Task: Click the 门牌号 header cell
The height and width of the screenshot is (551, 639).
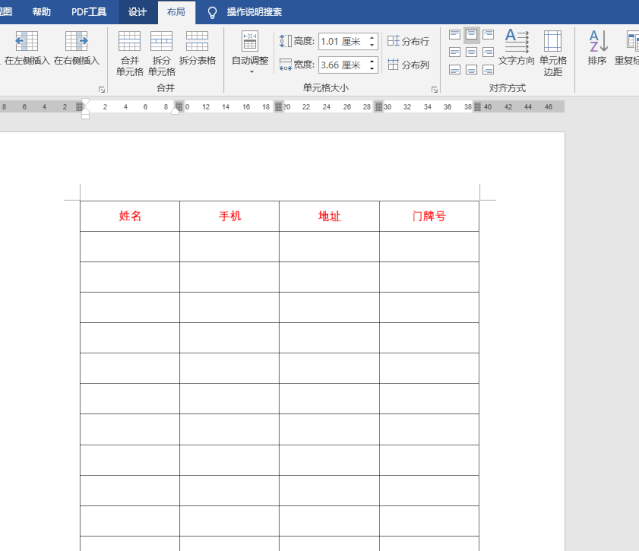Action: pos(429,216)
